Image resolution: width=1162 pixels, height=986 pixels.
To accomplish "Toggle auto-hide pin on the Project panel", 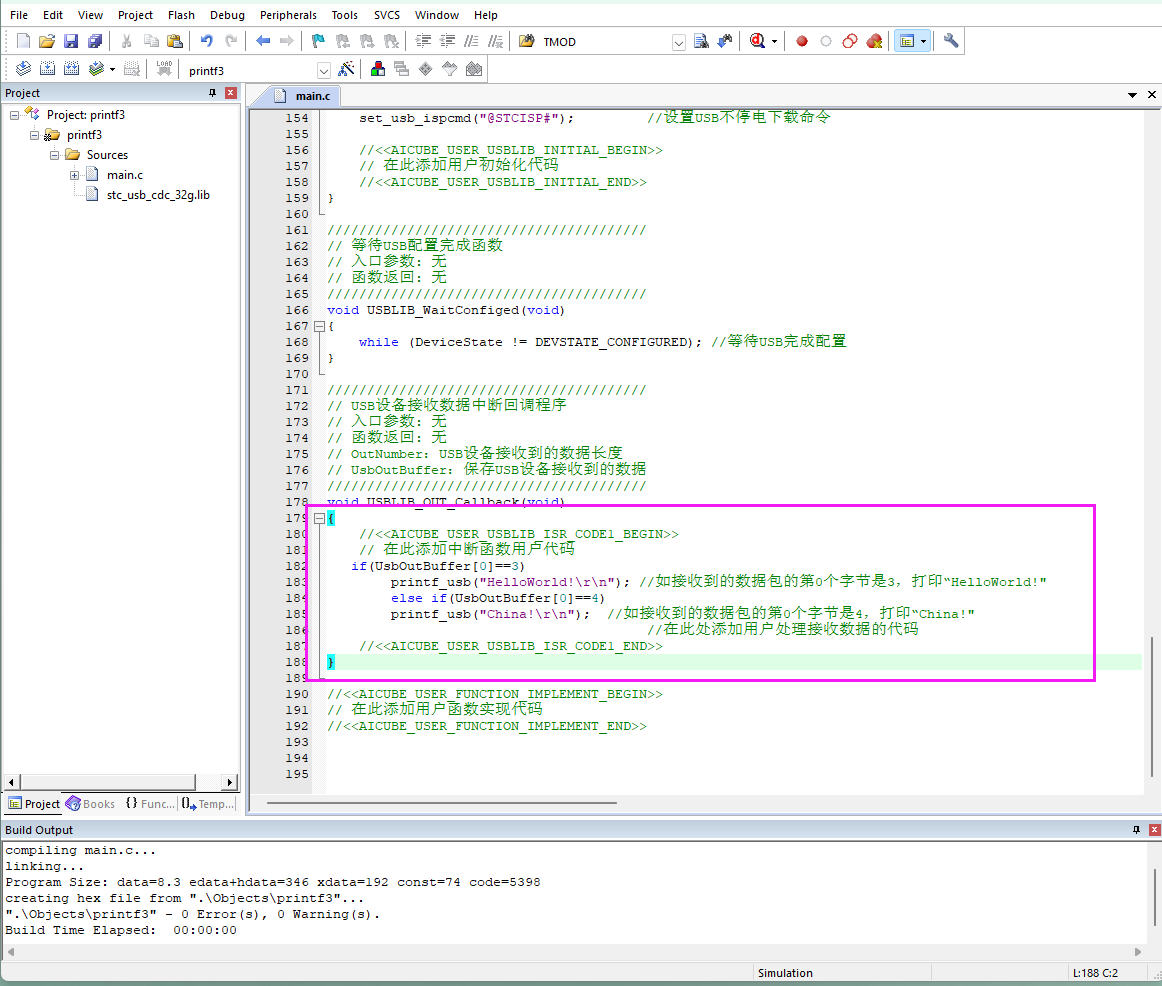I will point(213,93).
